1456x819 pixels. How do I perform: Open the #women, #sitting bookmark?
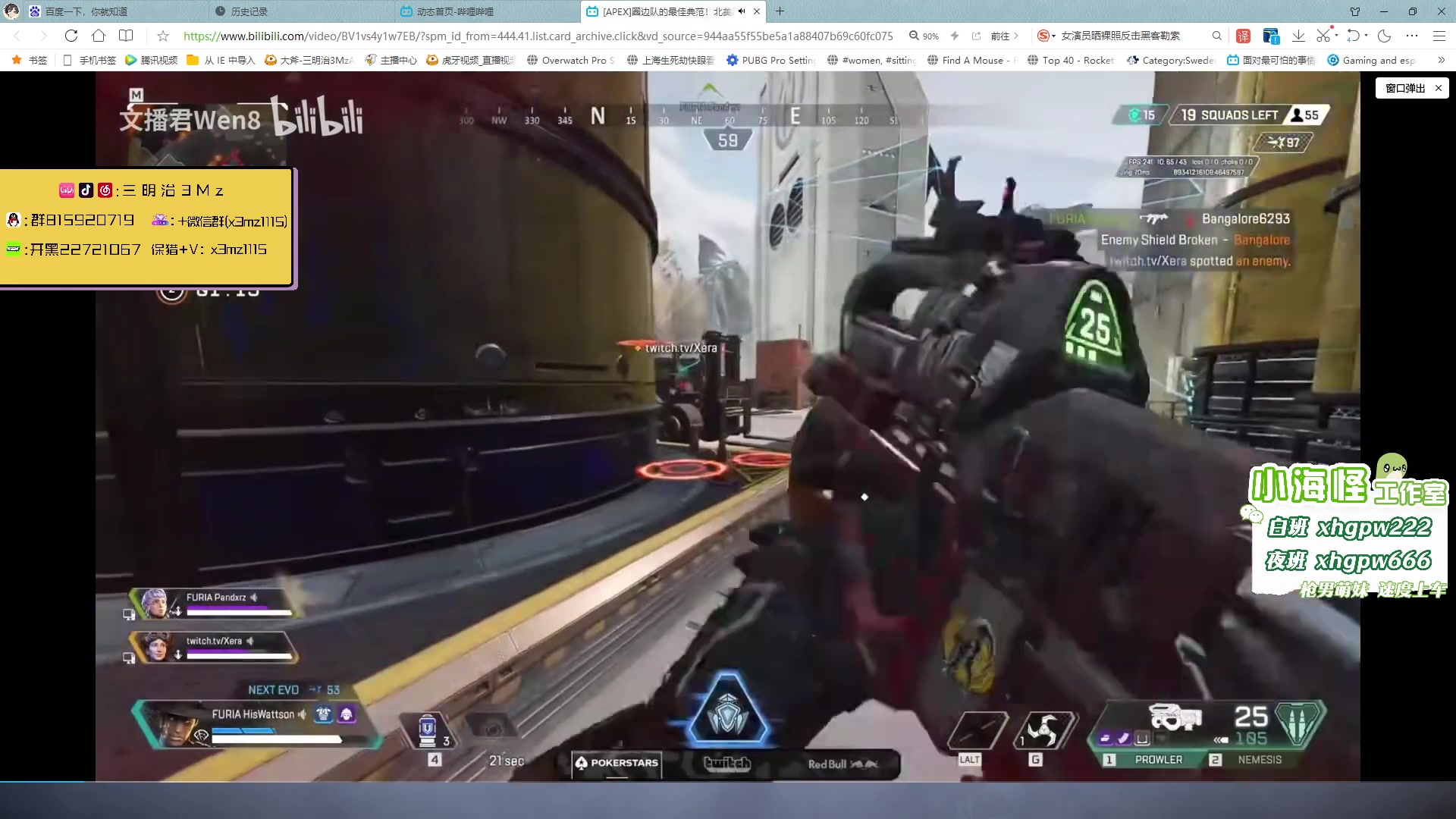(x=871, y=60)
